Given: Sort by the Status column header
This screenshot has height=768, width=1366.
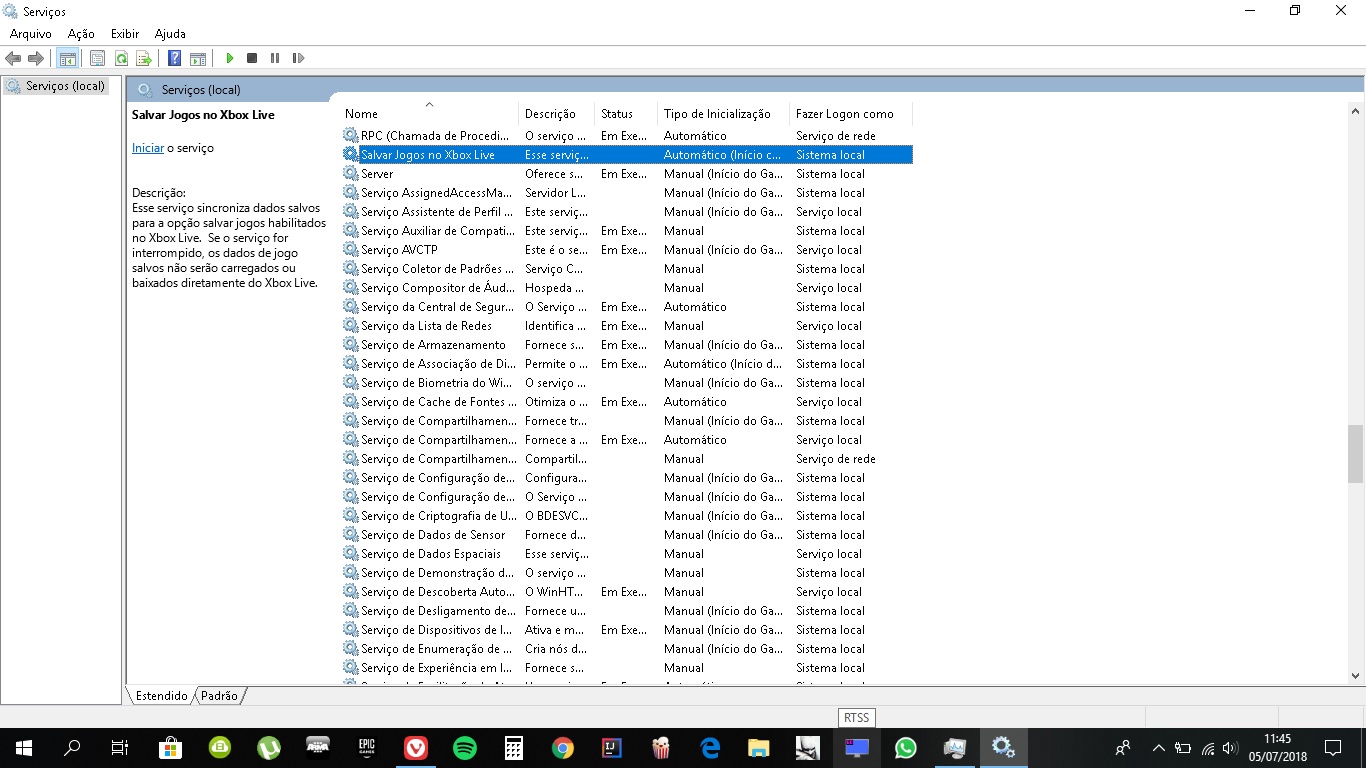Looking at the screenshot, I should 626,114.
